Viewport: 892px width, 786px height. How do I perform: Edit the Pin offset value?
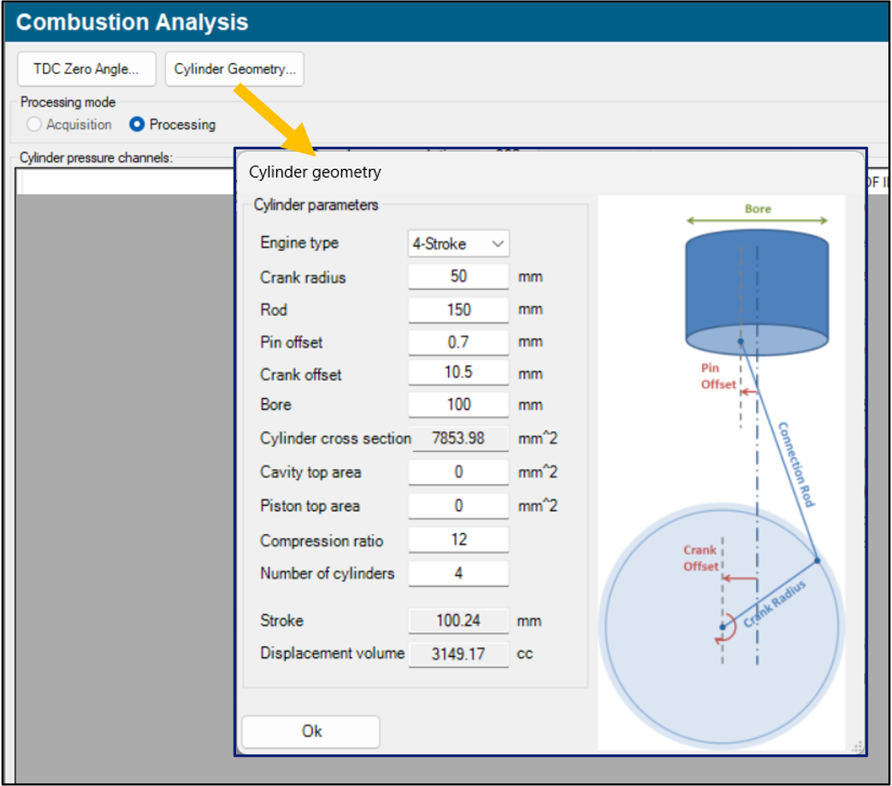point(459,342)
